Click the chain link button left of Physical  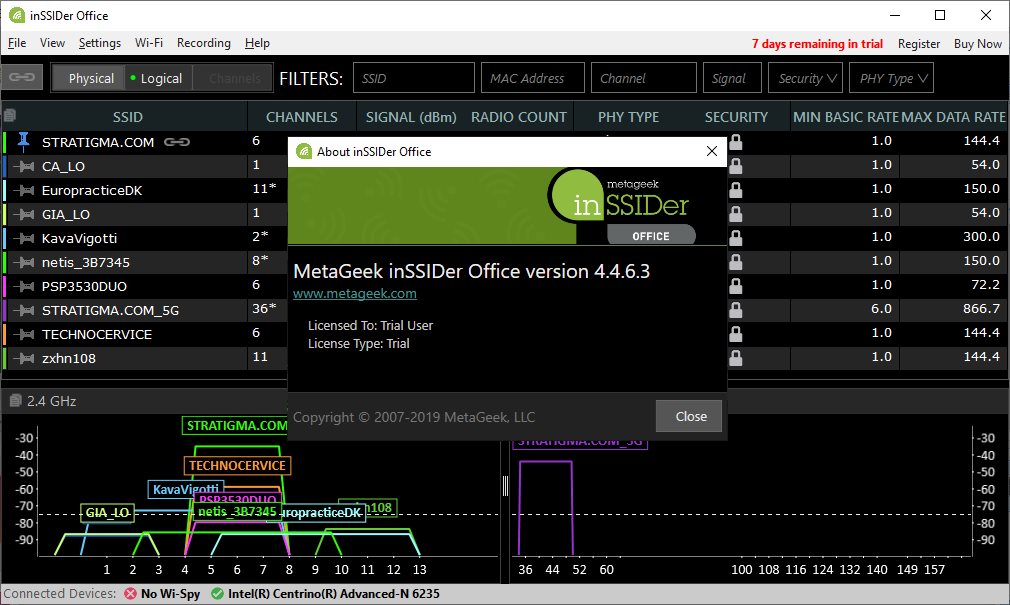22,78
